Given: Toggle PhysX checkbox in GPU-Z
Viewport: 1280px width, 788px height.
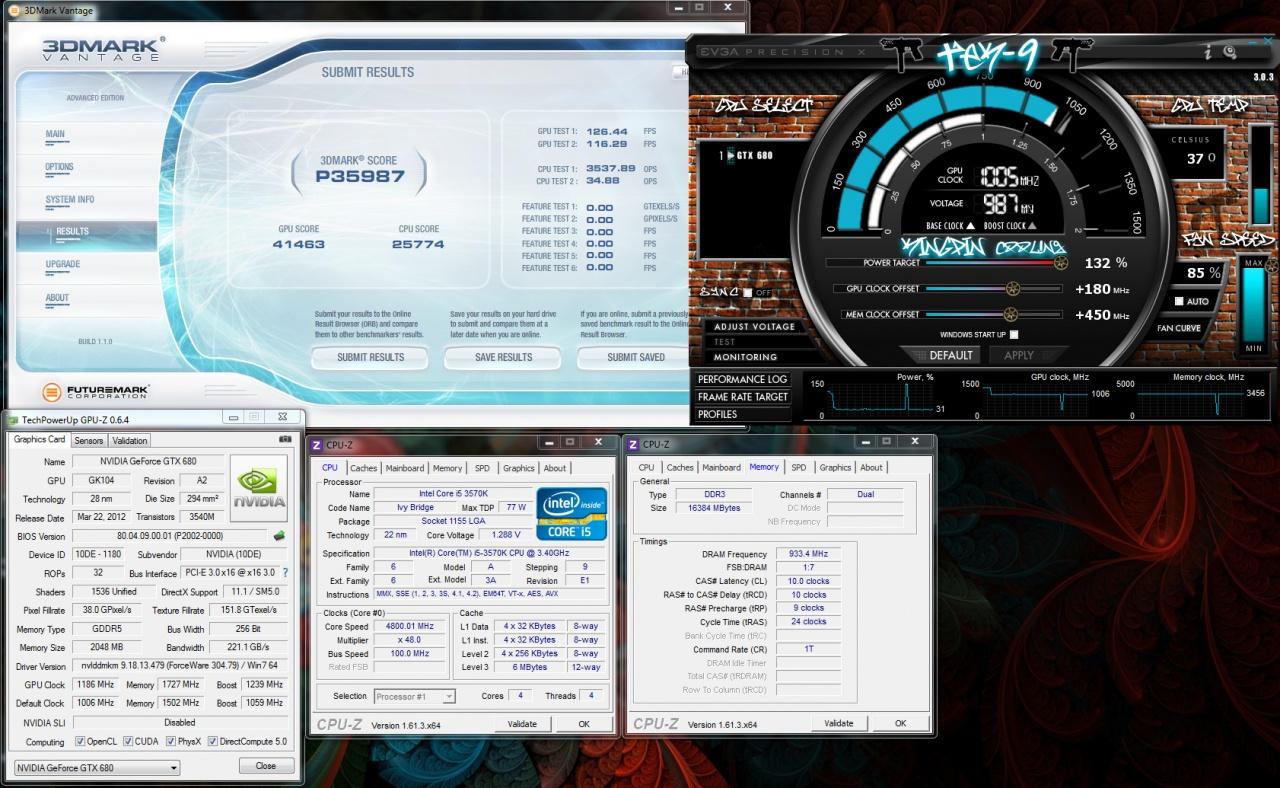Looking at the screenshot, I should [170, 742].
